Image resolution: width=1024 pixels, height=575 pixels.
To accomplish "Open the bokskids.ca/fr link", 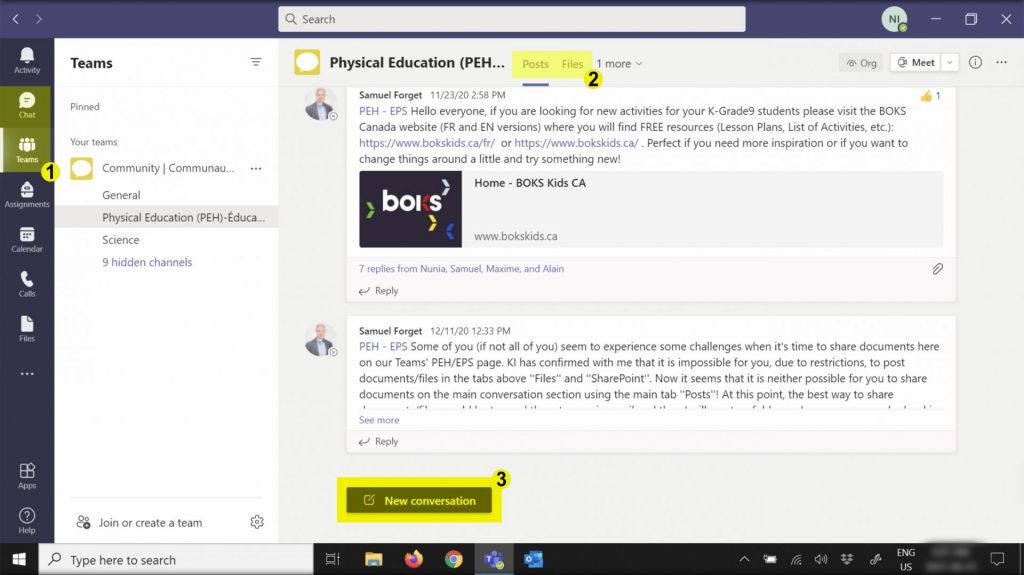I will tap(427, 143).
